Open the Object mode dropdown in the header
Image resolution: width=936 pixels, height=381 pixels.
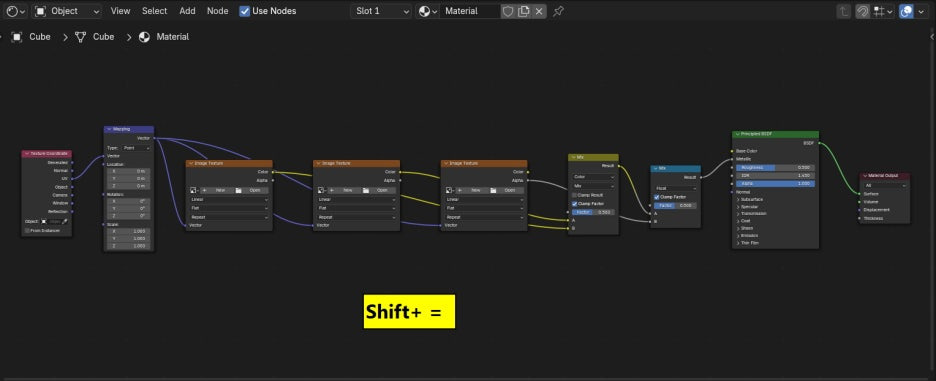67,11
